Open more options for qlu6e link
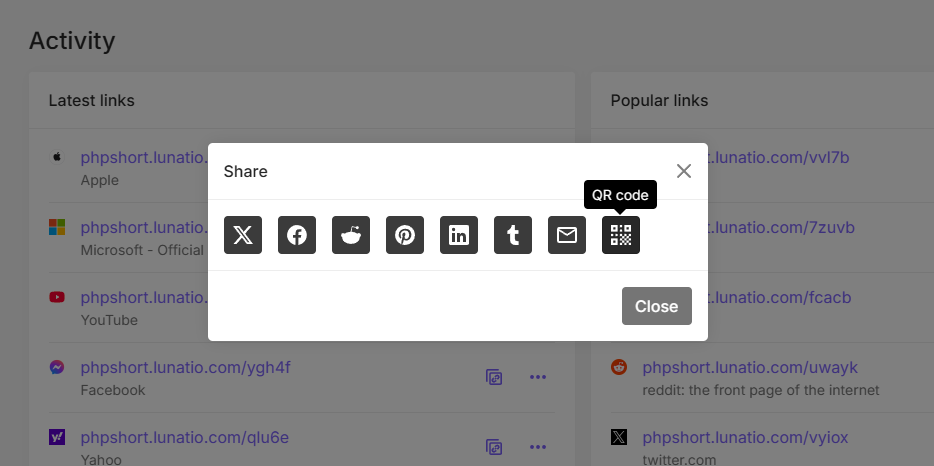934x466 pixels. [538, 447]
